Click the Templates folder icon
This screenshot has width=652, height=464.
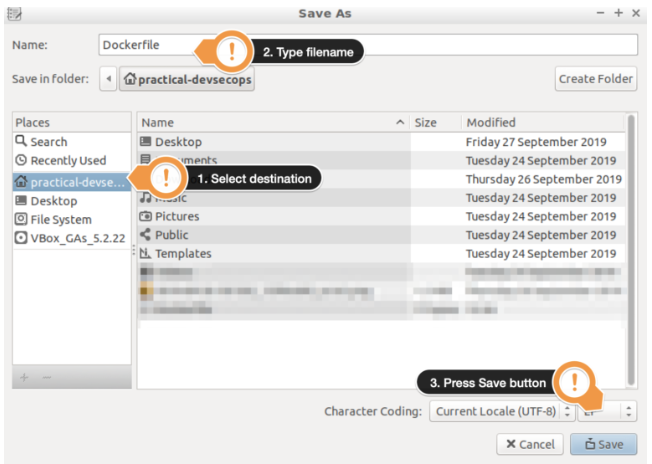coord(145,253)
